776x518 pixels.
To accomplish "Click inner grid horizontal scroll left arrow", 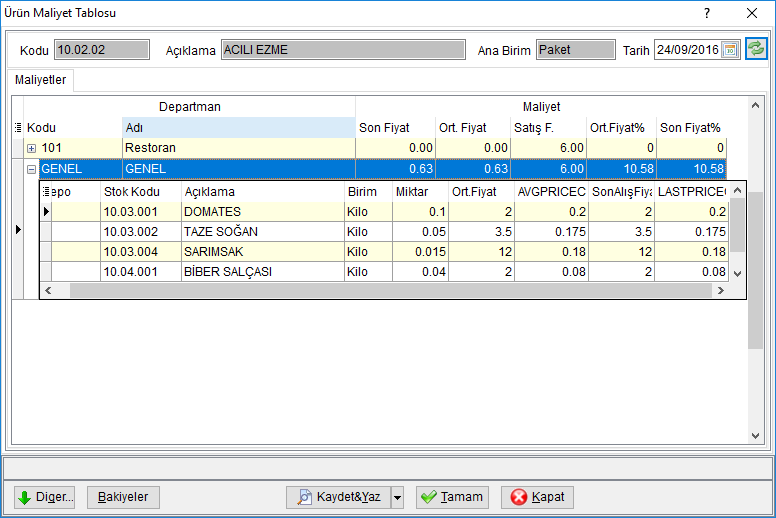I will coord(48,291).
